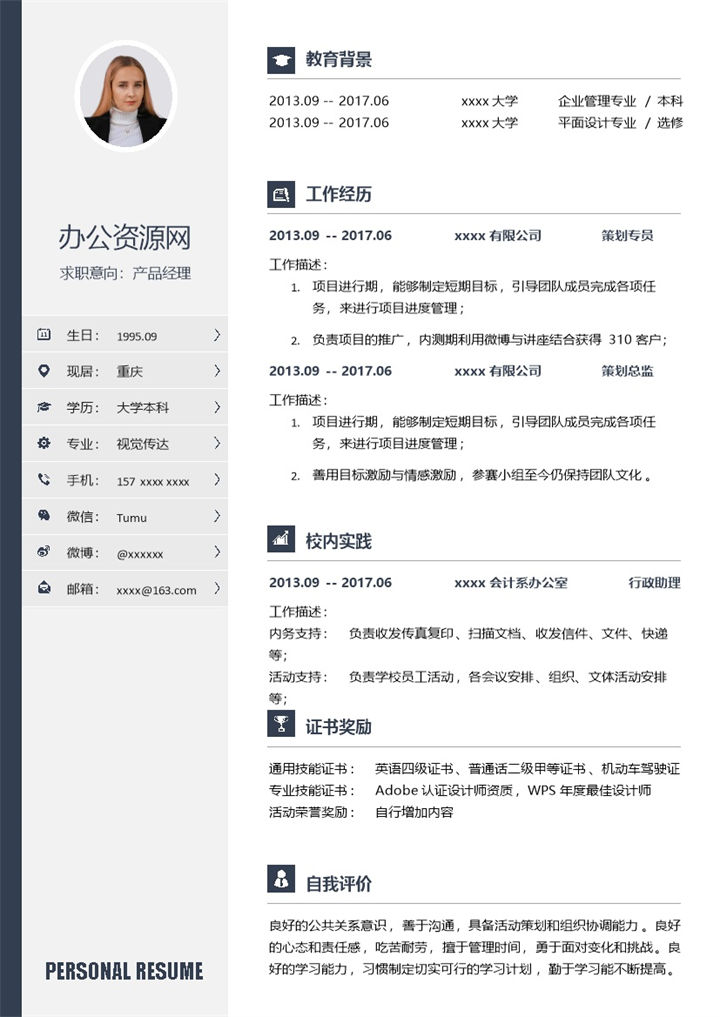
Task: Click the gear icon in the 专业 row
Action: [43, 443]
